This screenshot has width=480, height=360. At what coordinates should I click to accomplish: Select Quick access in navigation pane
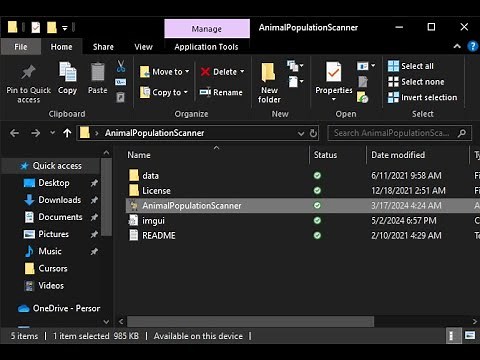(51, 166)
